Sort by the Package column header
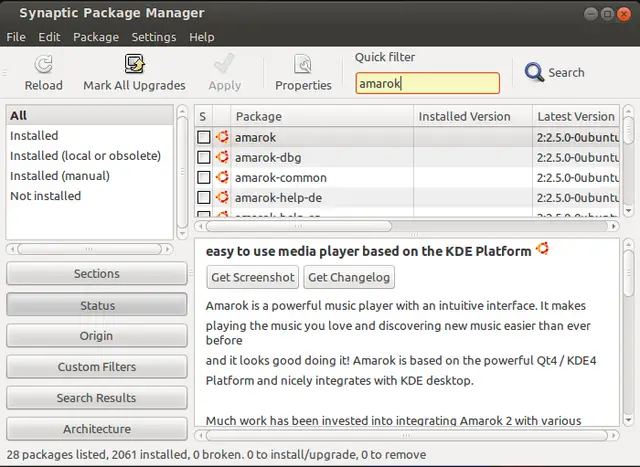The height and width of the screenshot is (467, 640). click(322, 116)
